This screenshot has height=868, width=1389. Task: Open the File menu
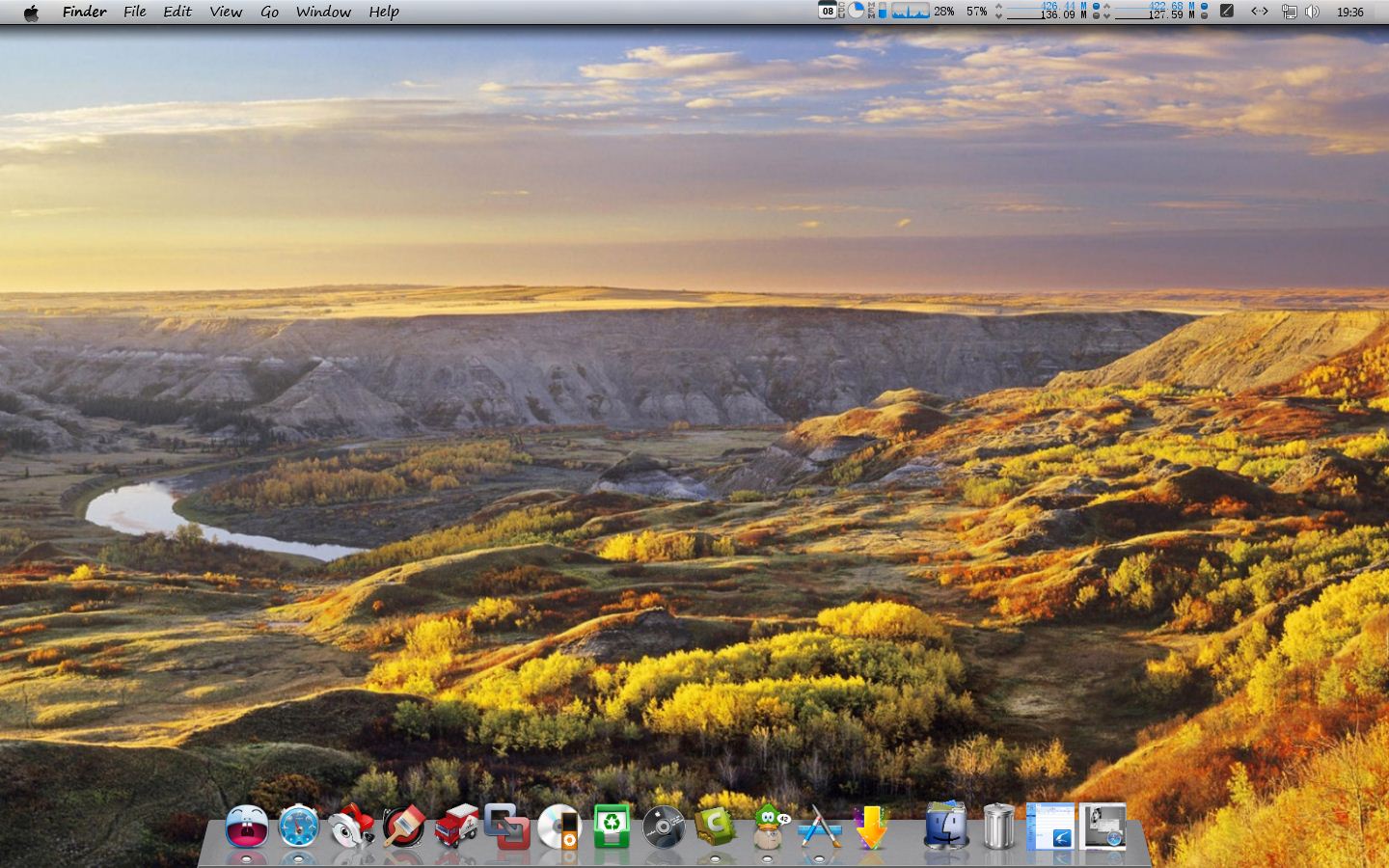135,12
